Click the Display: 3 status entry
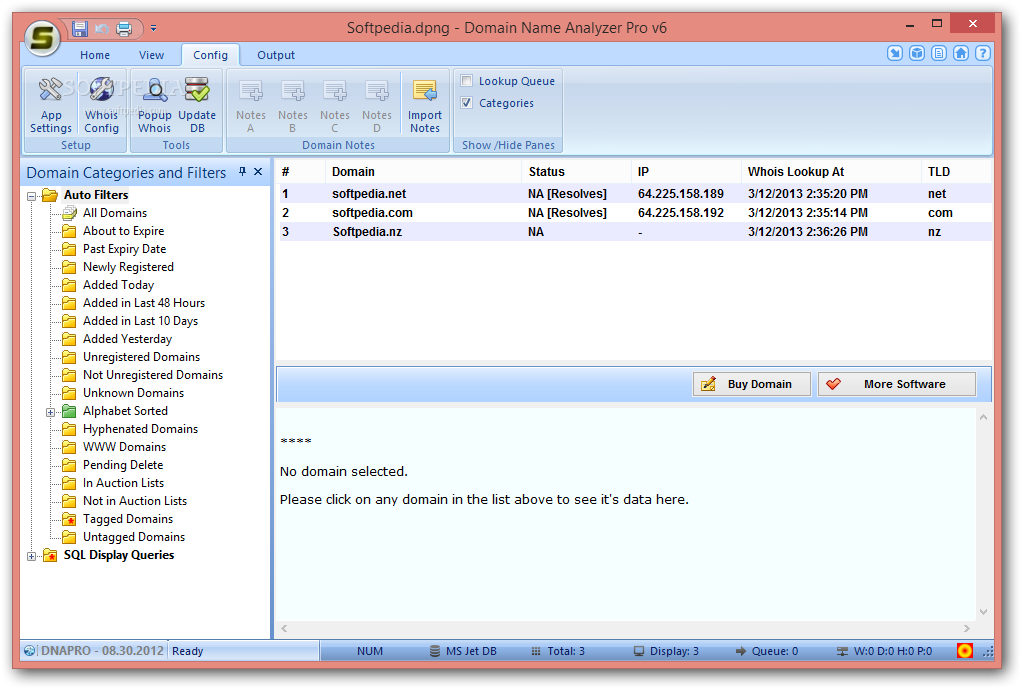Viewport: 1022px width, 689px height. (666, 651)
